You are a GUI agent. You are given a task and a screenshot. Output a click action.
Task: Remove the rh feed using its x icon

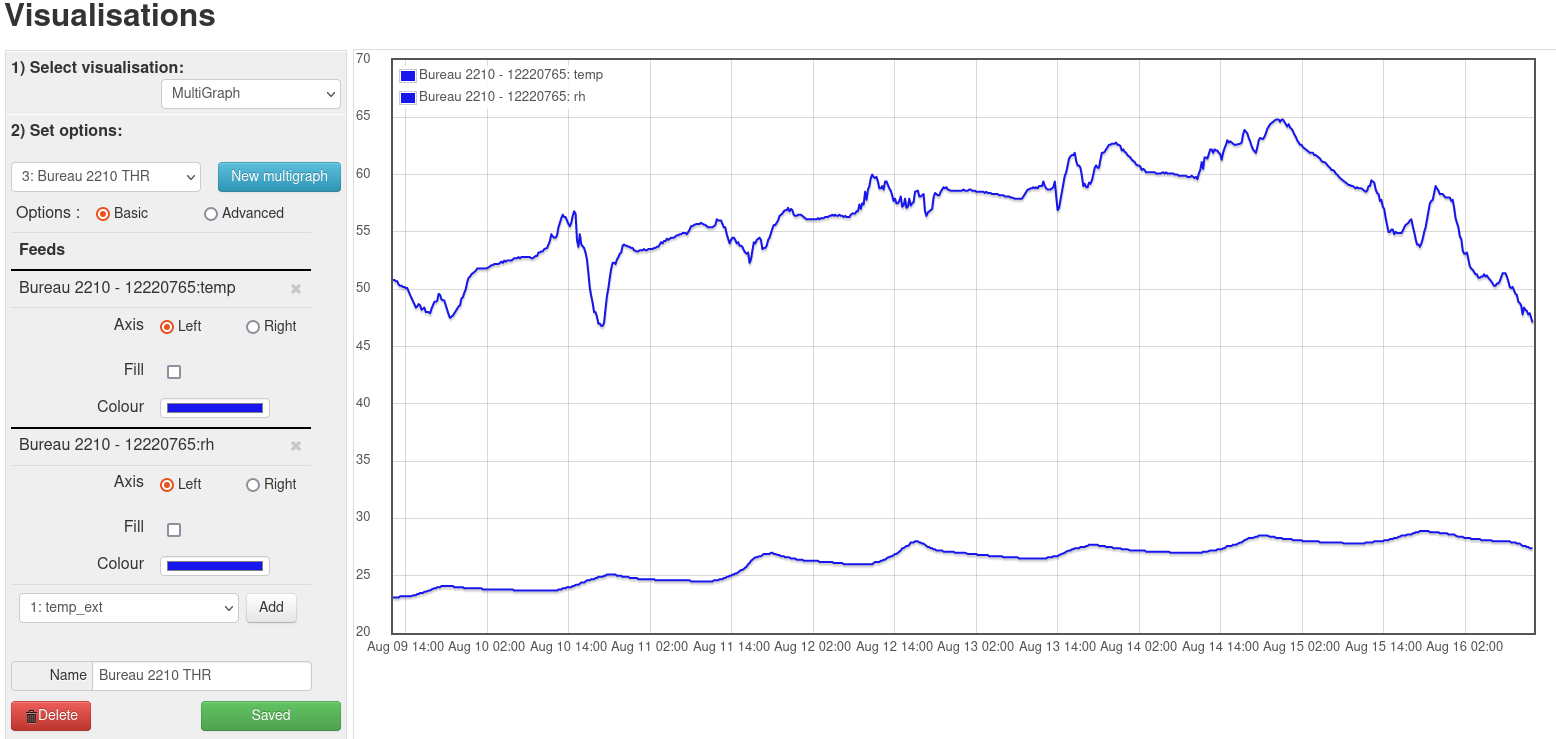coord(296,446)
